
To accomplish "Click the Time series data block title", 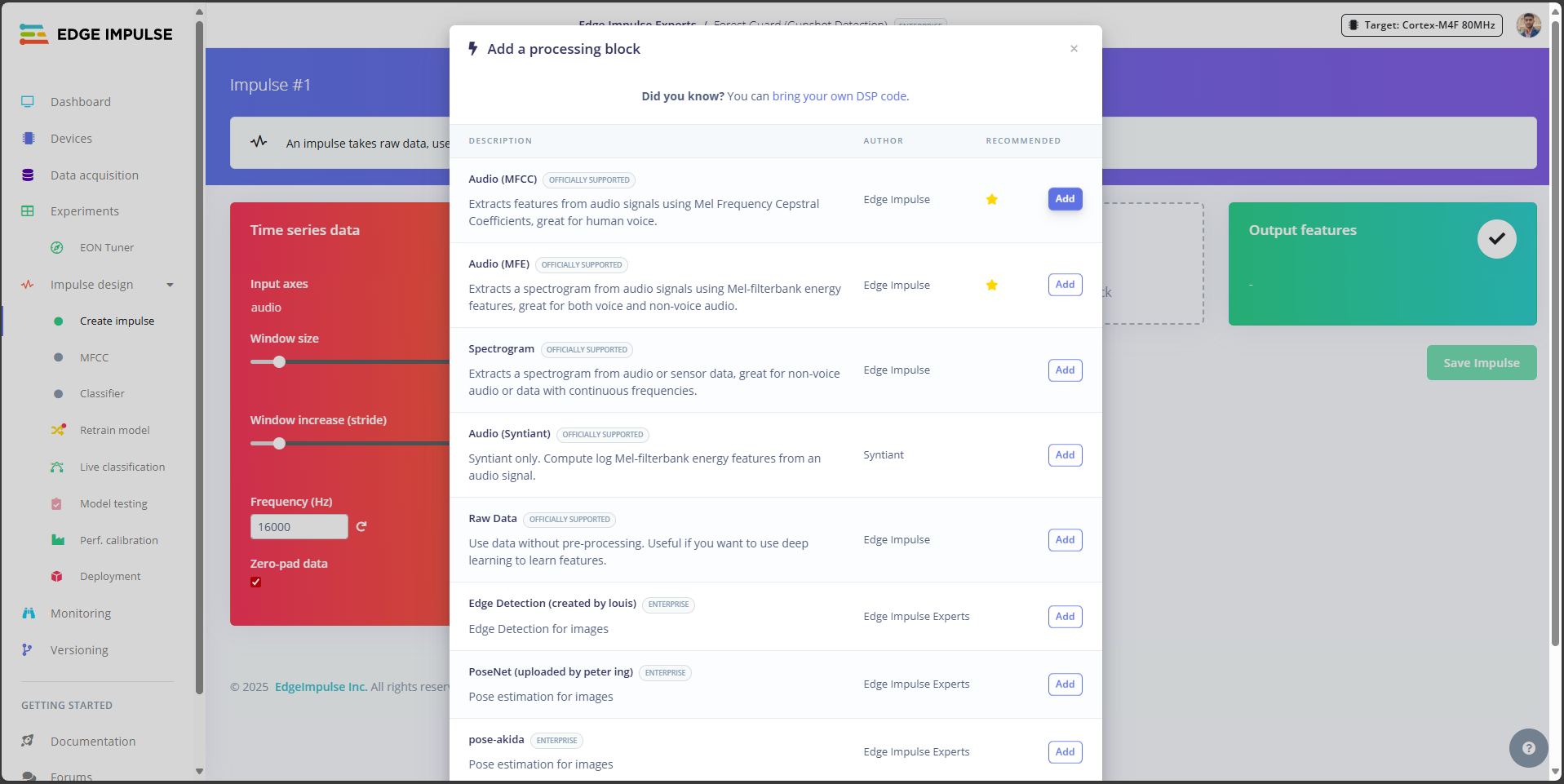I will pos(305,230).
